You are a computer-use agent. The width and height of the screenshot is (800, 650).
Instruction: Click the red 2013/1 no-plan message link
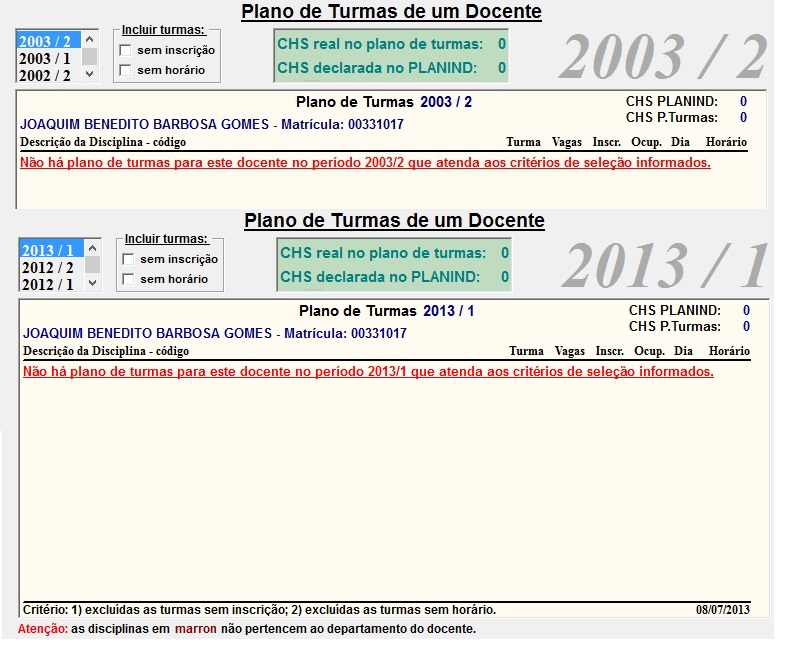(x=368, y=371)
